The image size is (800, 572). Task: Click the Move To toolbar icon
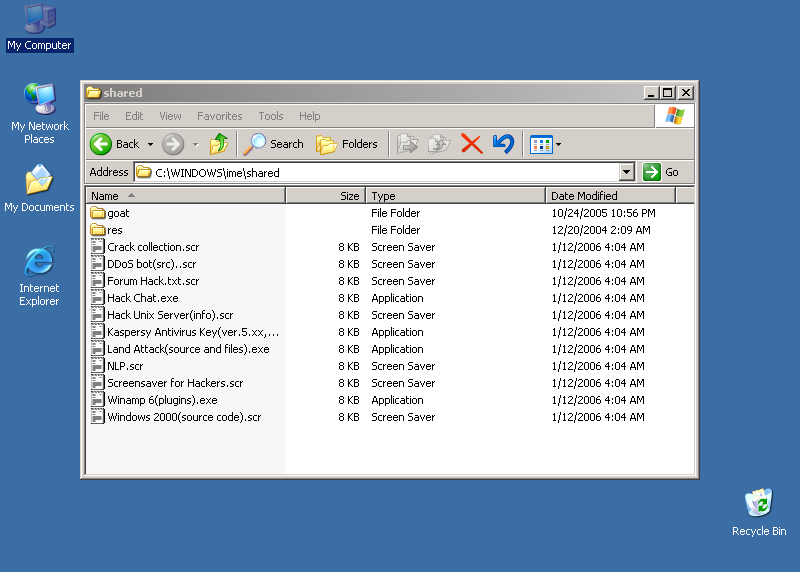coord(407,144)
